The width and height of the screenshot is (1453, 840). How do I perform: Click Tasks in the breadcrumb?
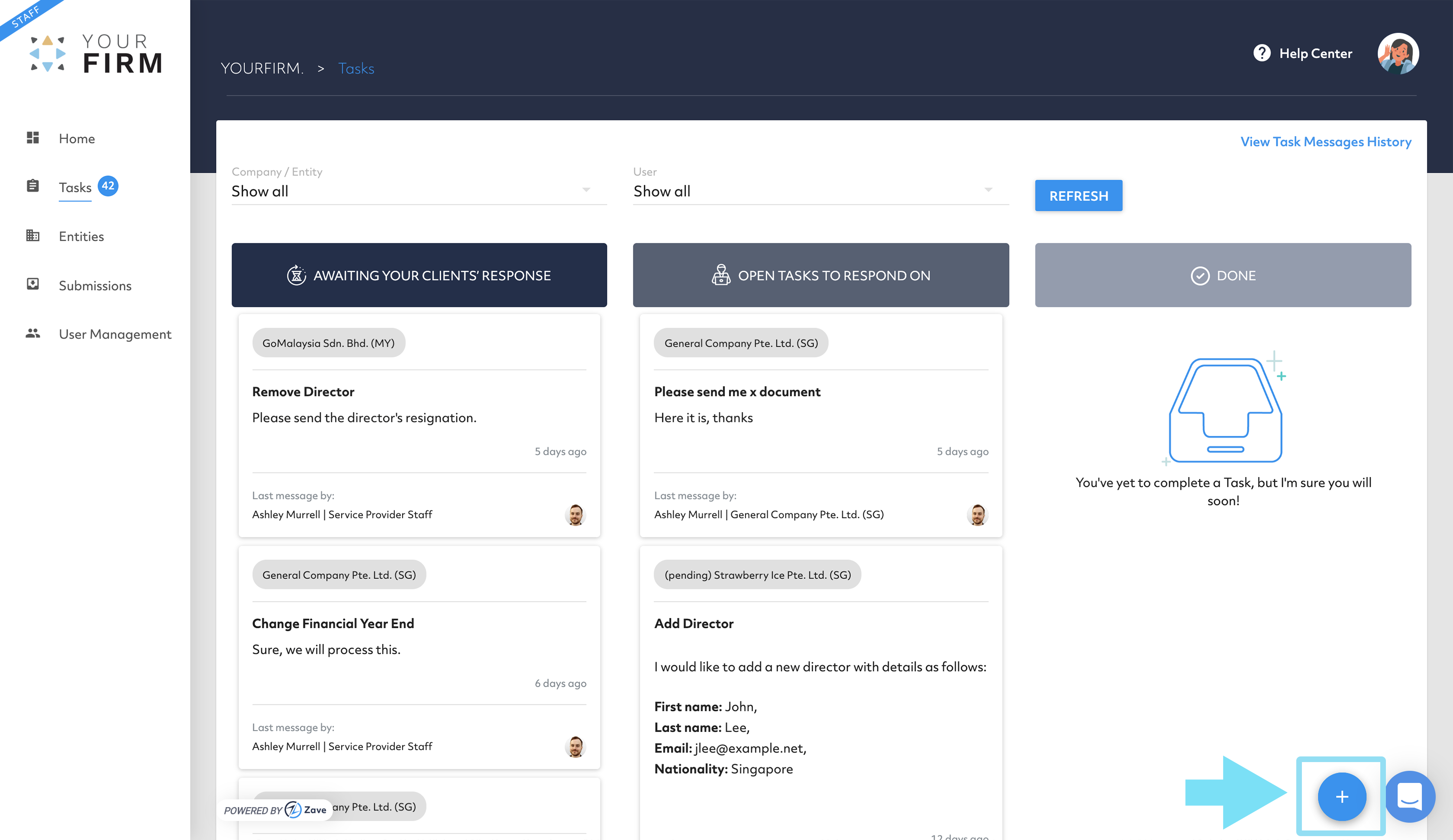(356, 68)
